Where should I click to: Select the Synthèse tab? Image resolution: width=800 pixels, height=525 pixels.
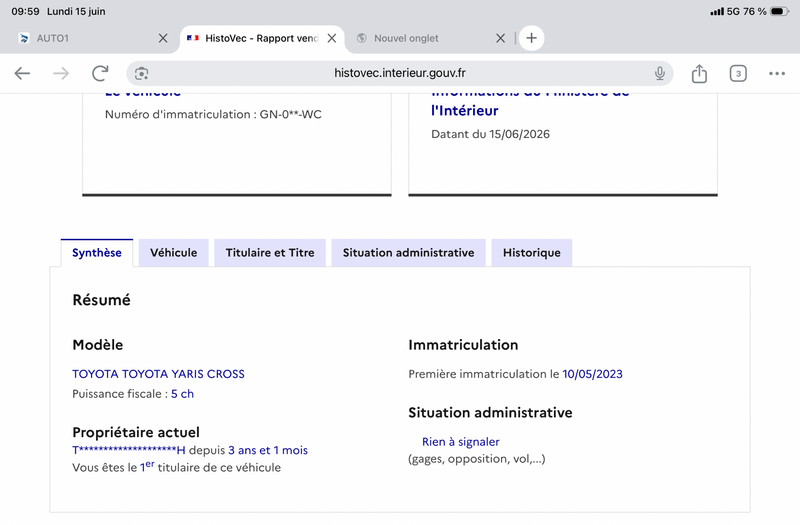coord(97,253)
